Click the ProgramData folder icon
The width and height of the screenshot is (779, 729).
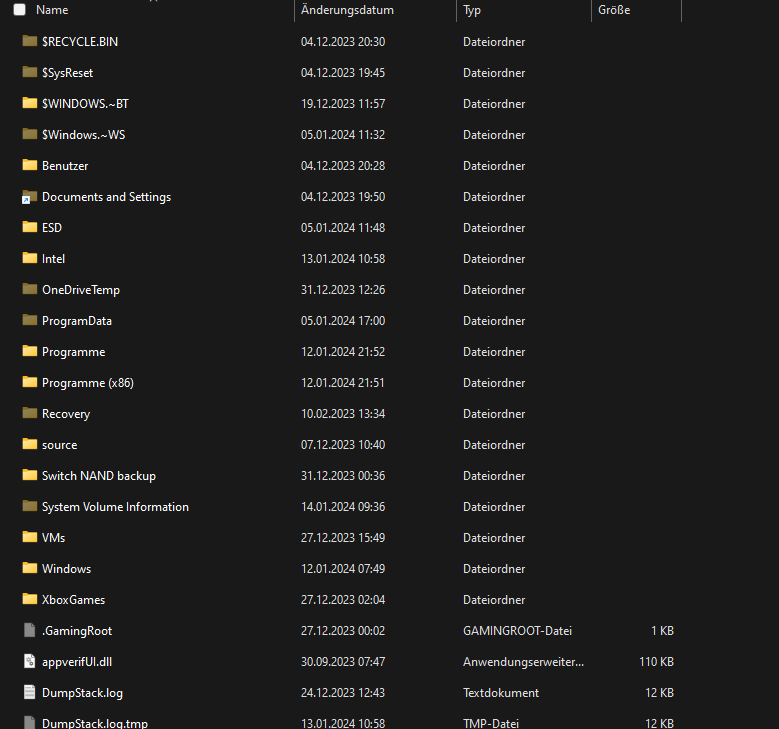click(x=30, y=320)
